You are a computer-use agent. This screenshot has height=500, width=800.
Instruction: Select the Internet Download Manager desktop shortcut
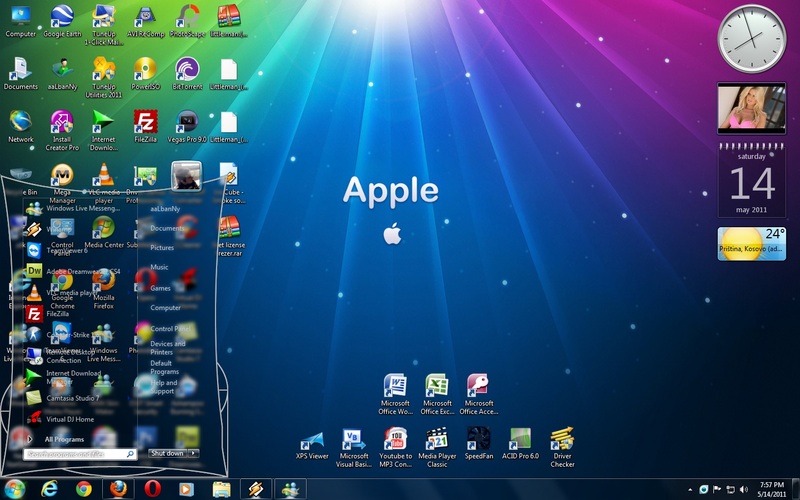click(104, 131)
